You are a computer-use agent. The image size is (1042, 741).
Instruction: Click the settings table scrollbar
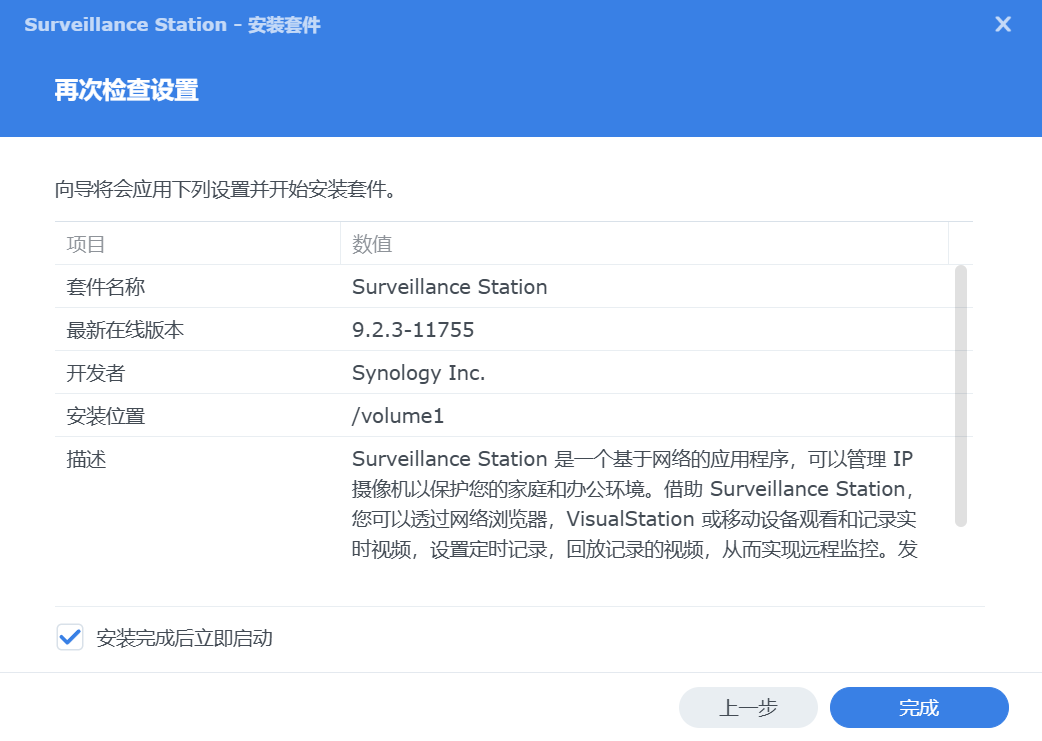(960, 396)
